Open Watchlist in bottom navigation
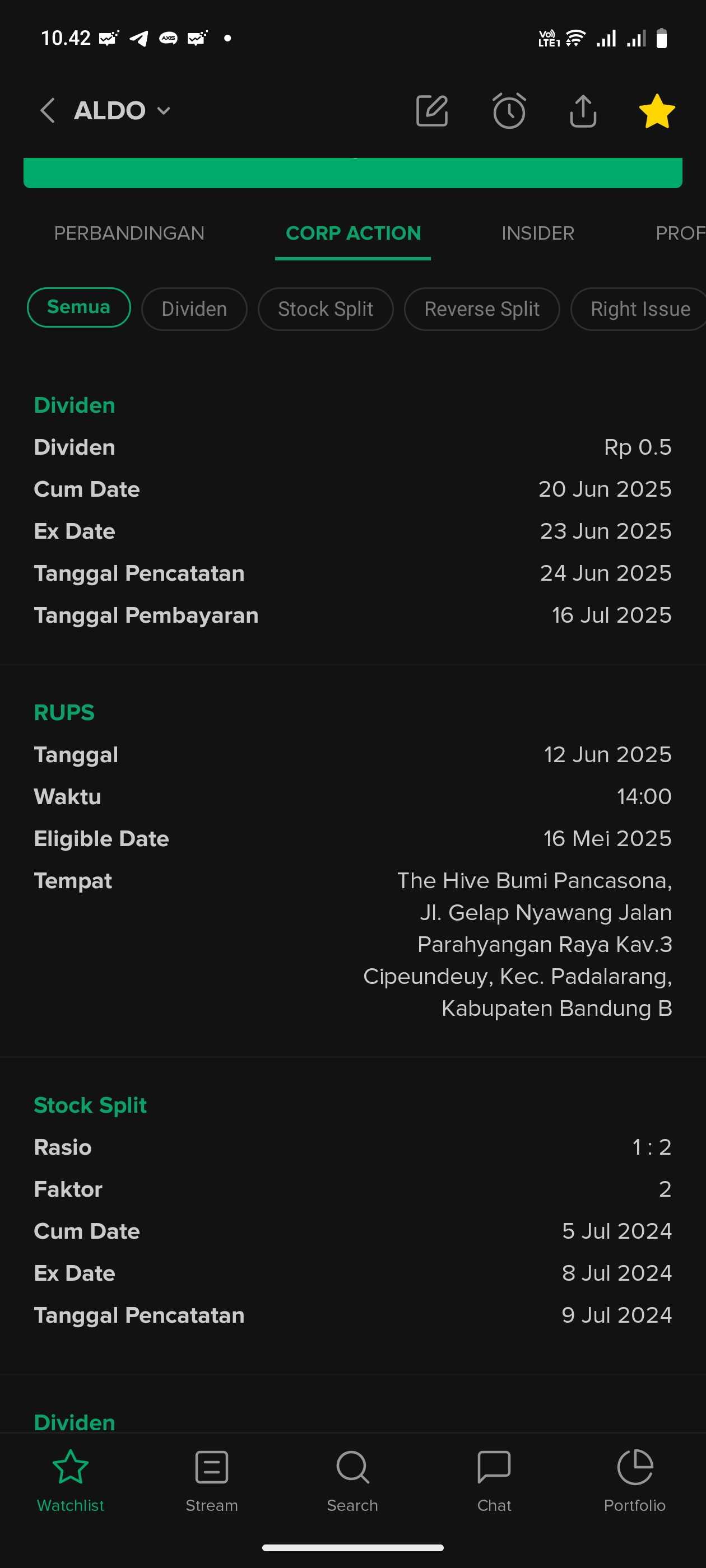 tap(71, 1480)
